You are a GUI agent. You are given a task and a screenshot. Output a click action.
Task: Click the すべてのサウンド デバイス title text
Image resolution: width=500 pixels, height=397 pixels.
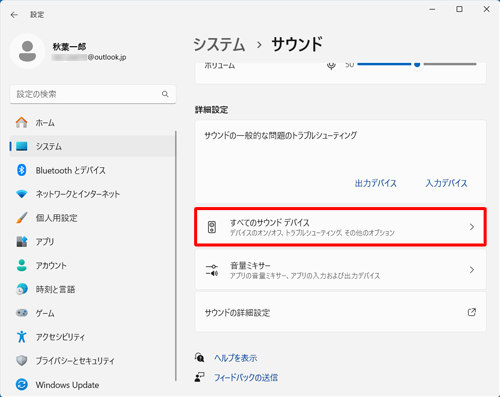(270, 222)
